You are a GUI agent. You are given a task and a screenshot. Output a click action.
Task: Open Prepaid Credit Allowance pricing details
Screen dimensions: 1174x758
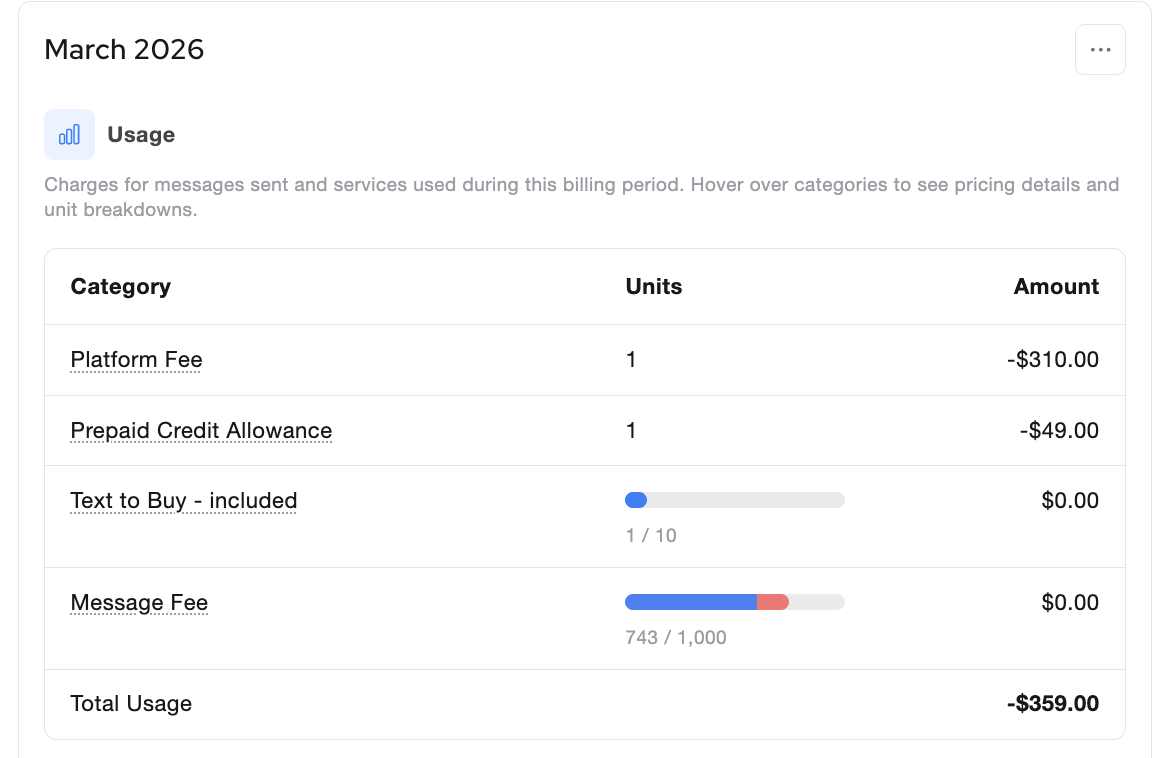(201, 431)
